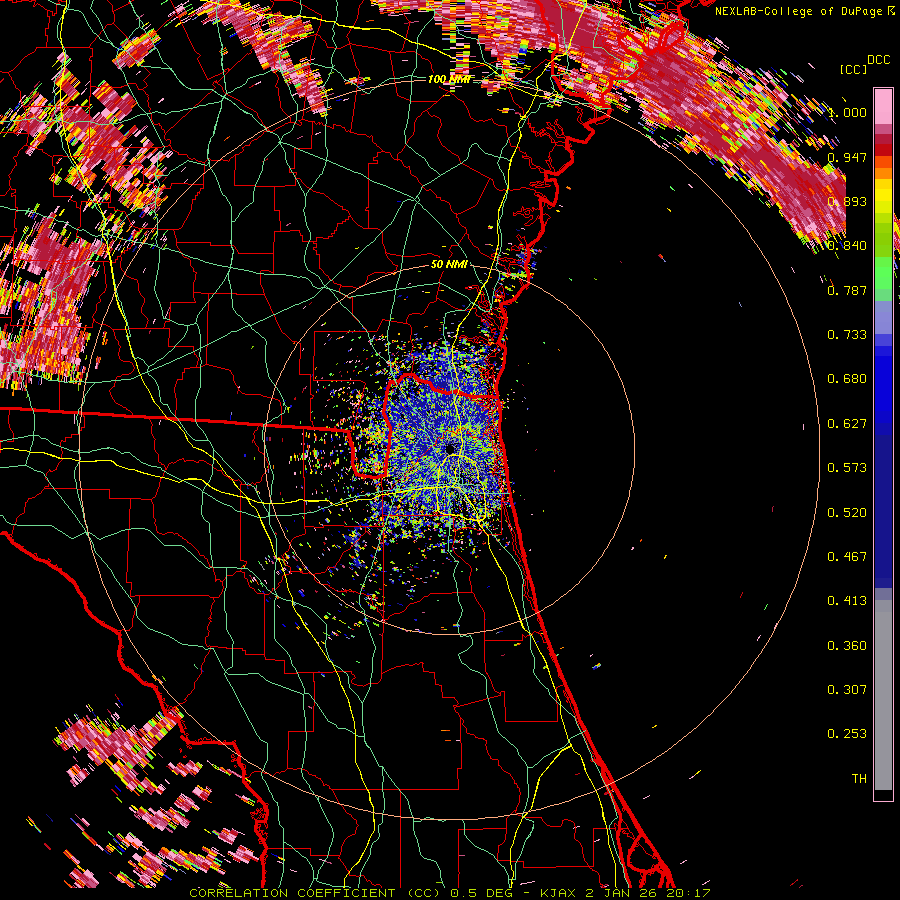Click the NEXLAB-College of DuPage header text
Viewport: 900px width, 900px height.
pyautogui.click(x=798, y=11)
